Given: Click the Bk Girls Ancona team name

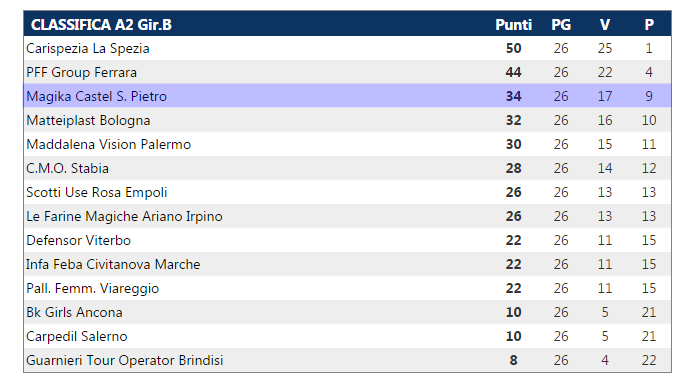Looking at the screenshot, I should 74,312.
